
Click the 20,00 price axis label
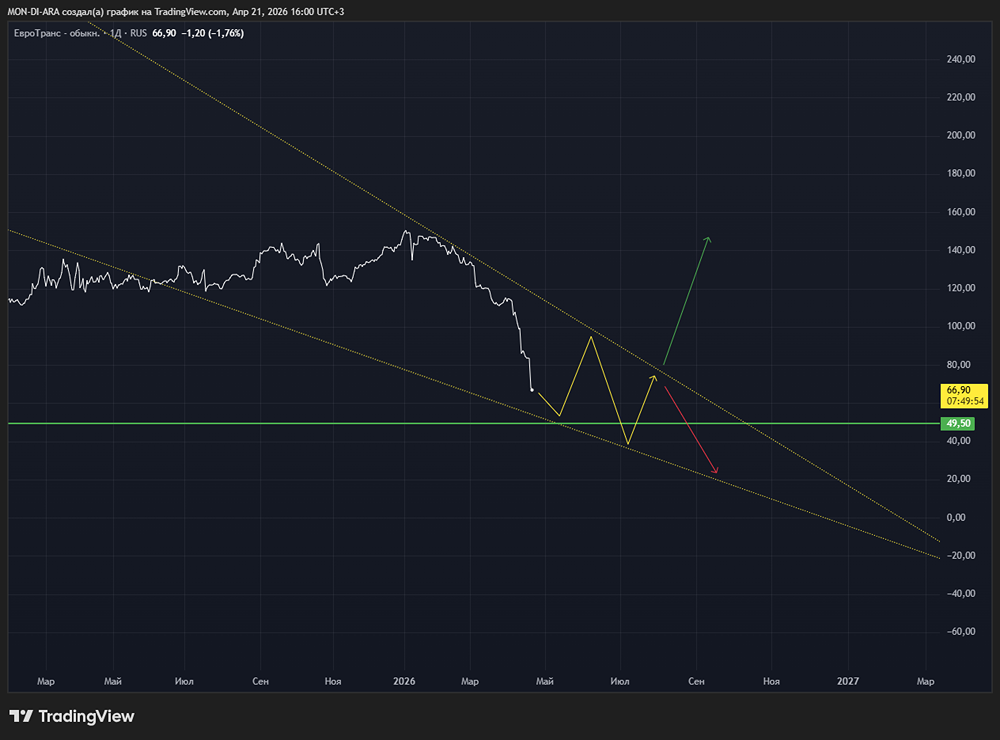[959, 478]
